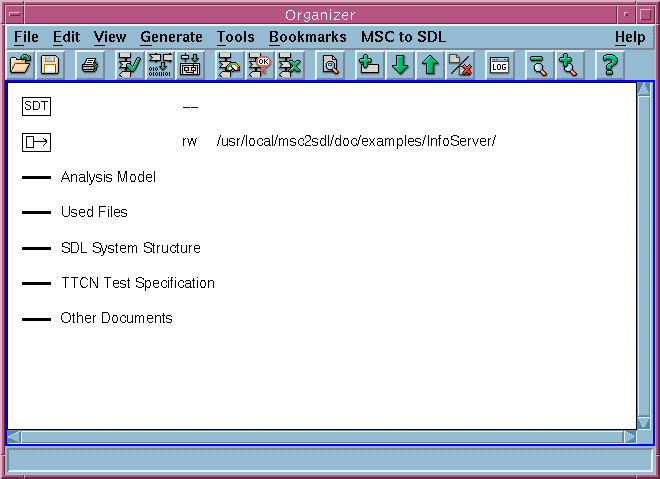Open the MSC to SDL menu
Screen dimensions: 660x479
coord(403,37)
